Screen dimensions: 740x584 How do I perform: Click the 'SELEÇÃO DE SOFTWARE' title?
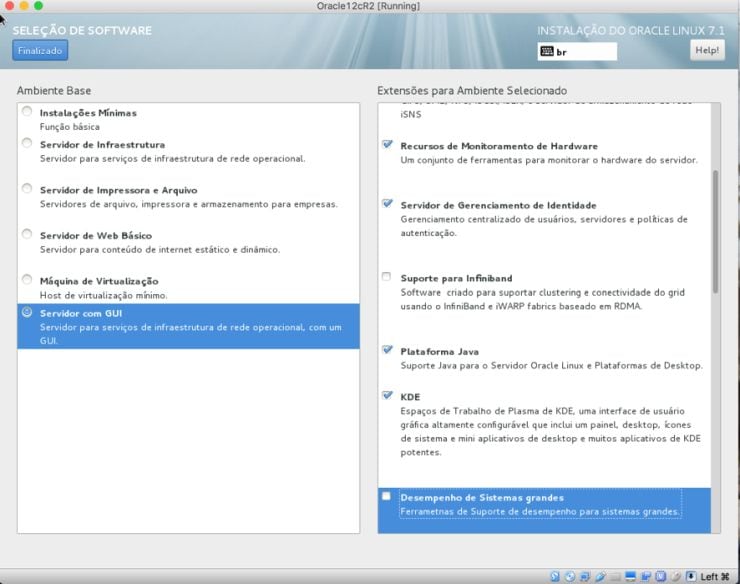pyautogui.click(x=82, y=31)
